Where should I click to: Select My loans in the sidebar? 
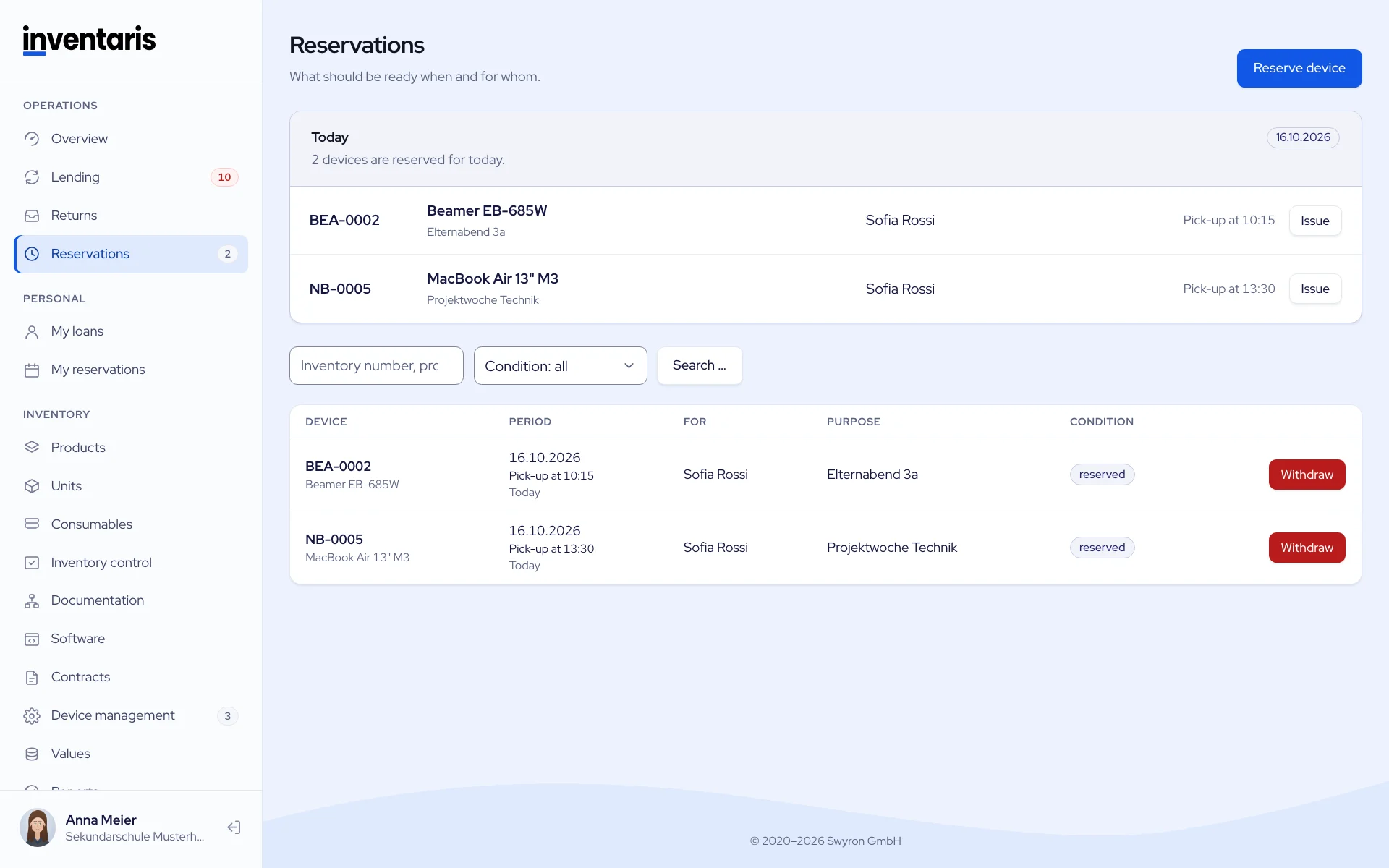pos(131,331)
